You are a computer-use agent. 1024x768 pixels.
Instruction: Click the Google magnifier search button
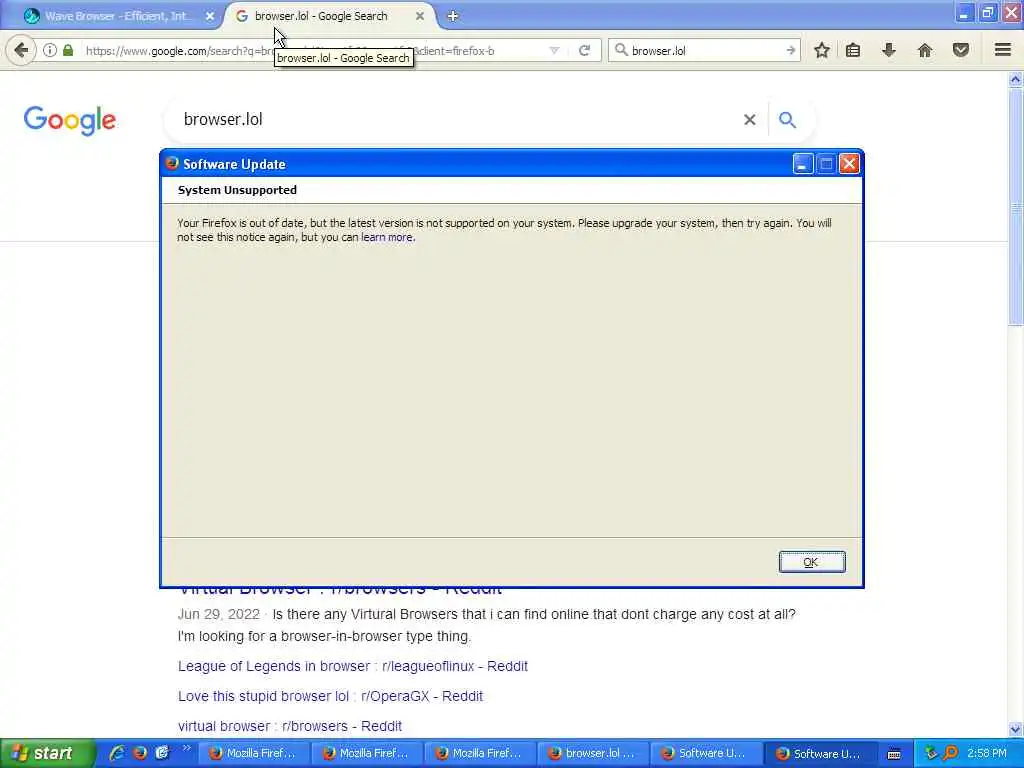[788, 120]
